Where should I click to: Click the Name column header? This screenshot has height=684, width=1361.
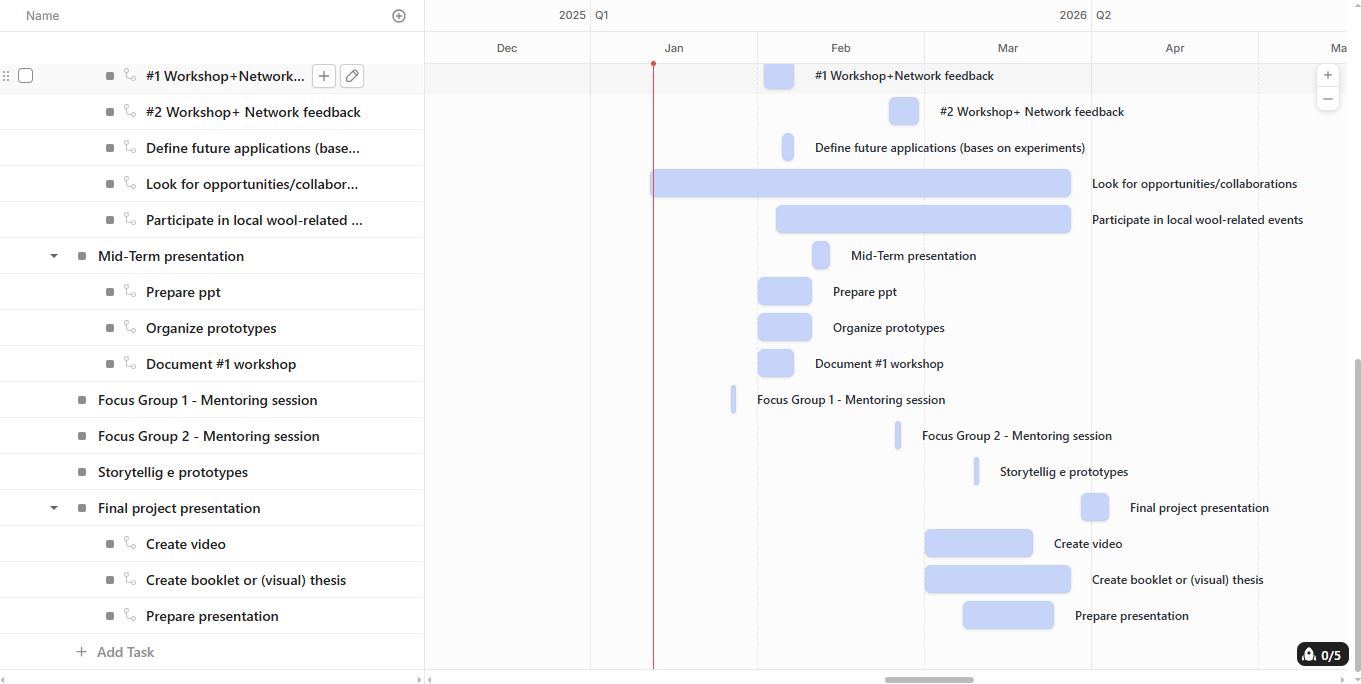[x=42, y=16]
